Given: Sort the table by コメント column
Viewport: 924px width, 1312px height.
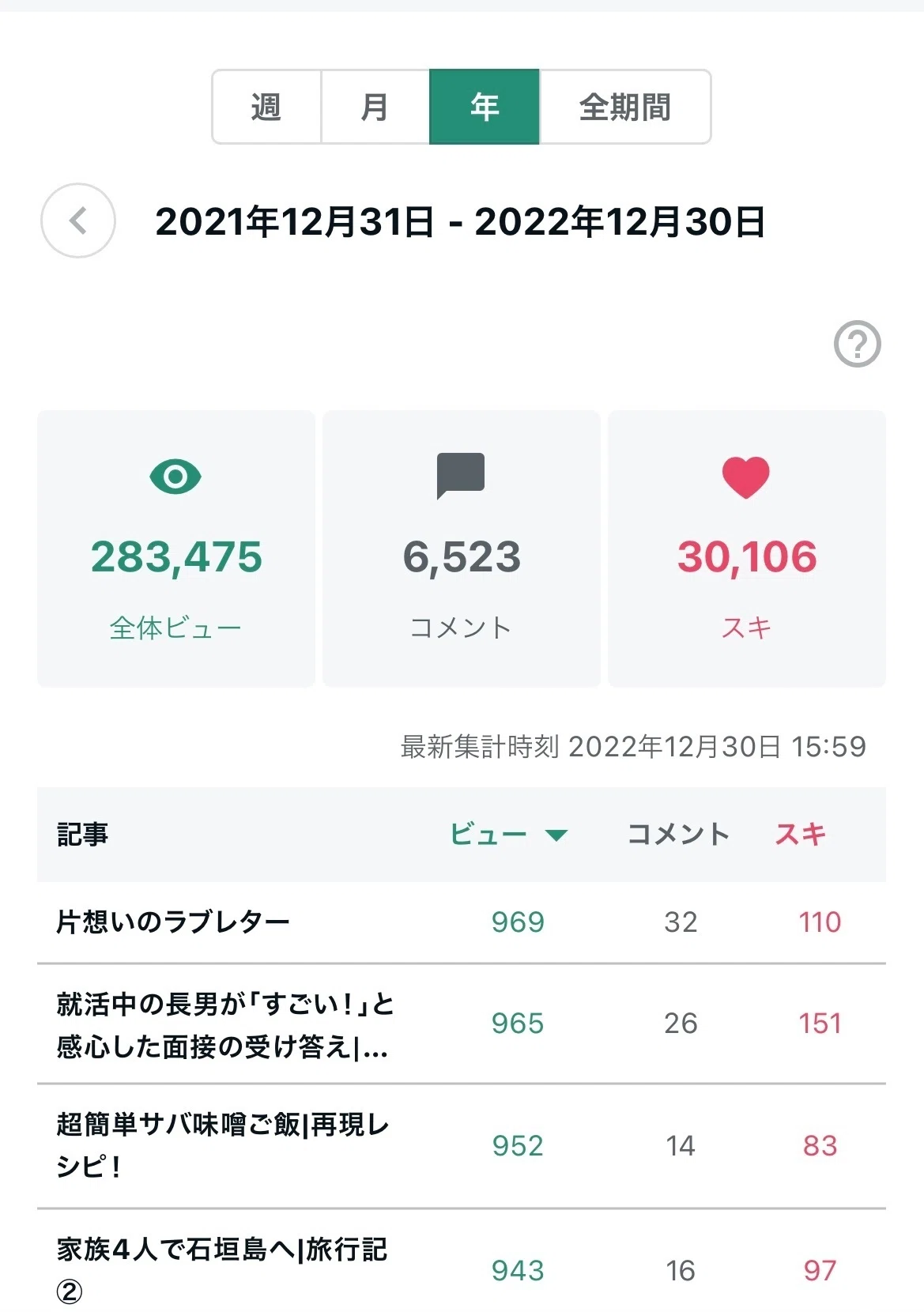Looking at the screenshot, I should click(678, 834).
